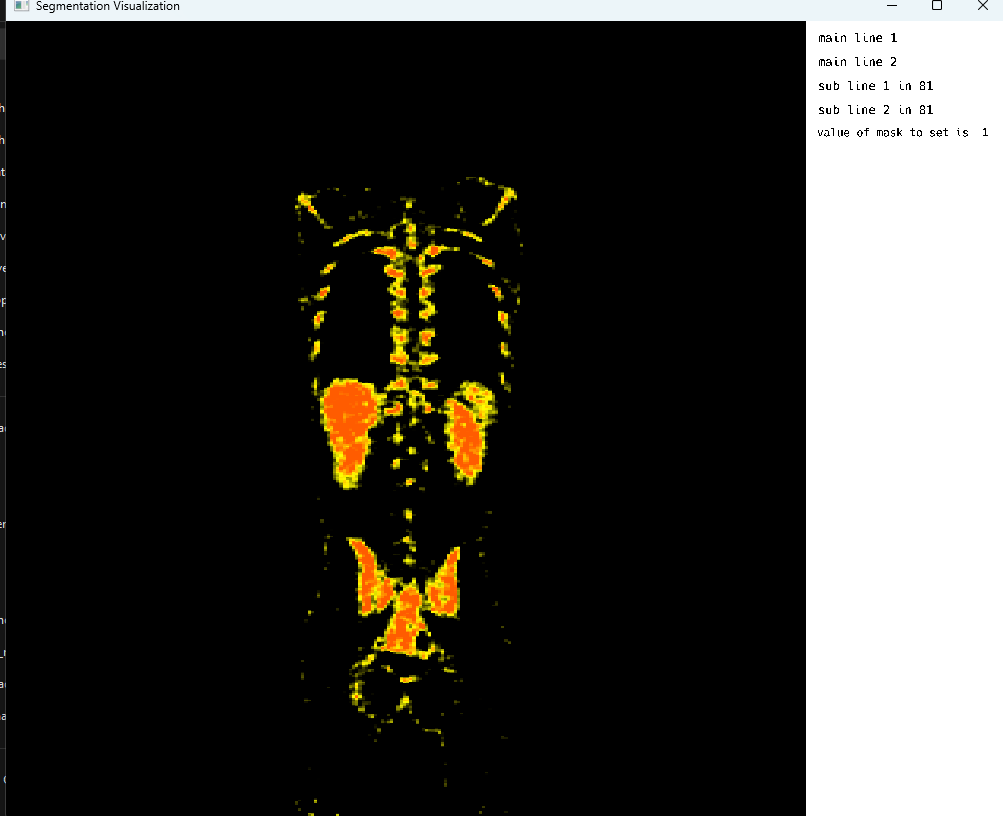Select the 'main line 1' text entry
Screen dimensions: 1003x816
(x=857, y=38)
